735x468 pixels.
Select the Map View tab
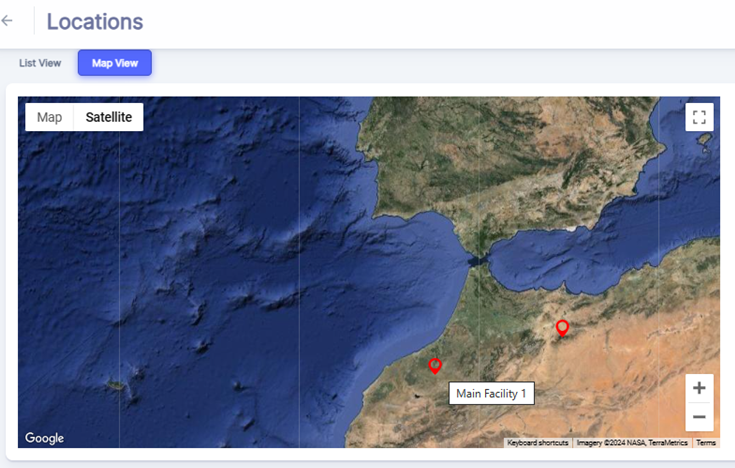115,63
